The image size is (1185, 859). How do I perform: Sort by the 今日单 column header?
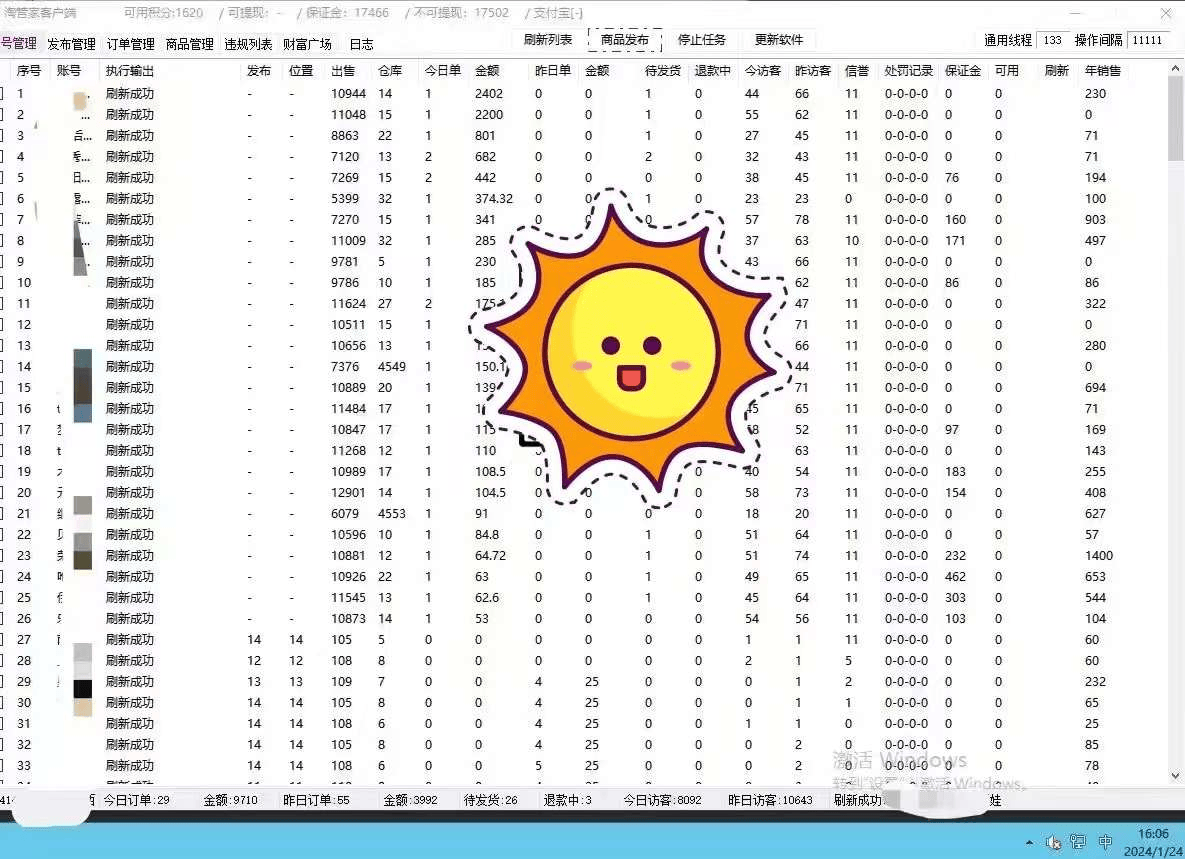[443, 70]
